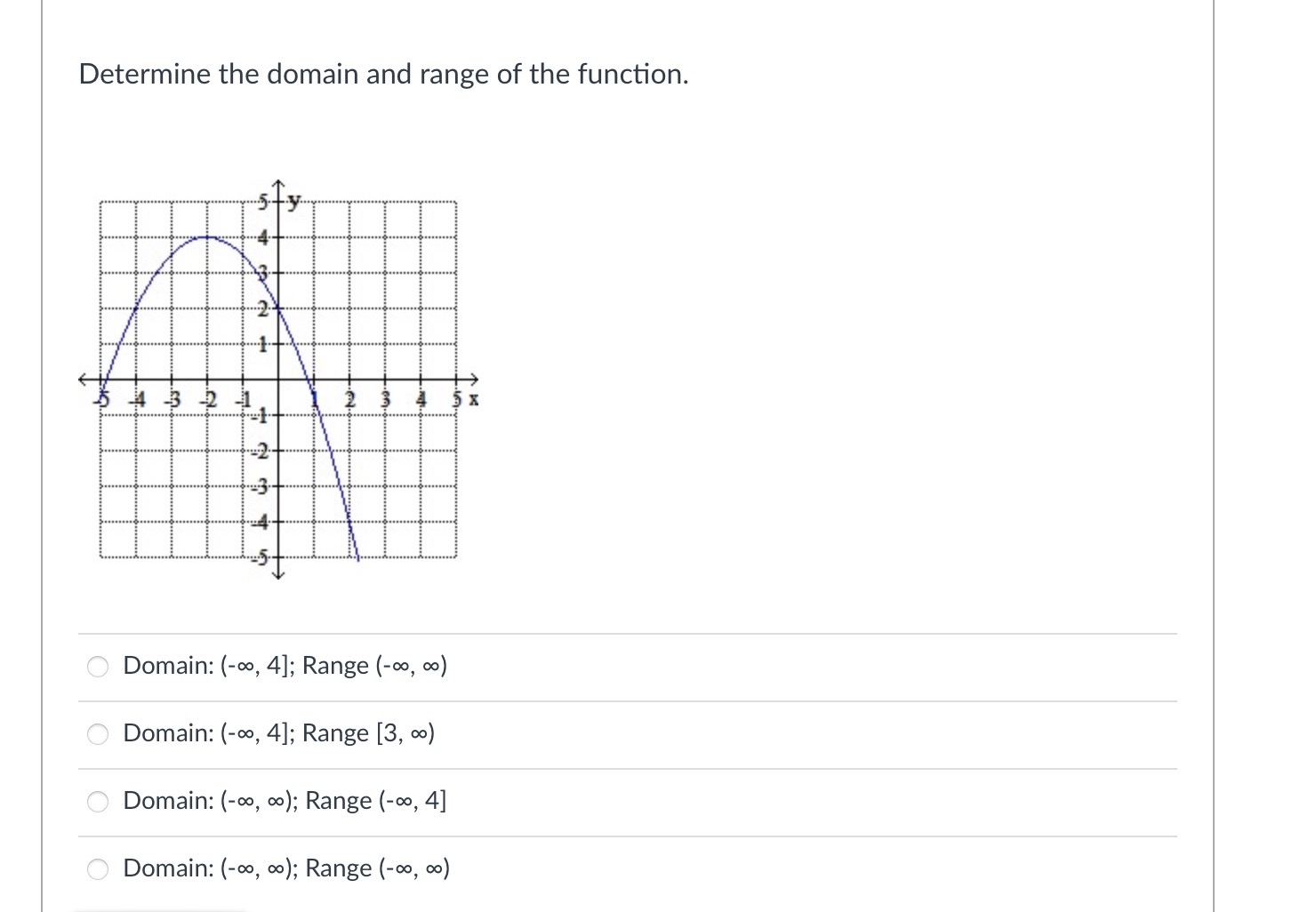
Task: Select radio button for Domain (-∞, ∞); Range (-∞, 4]
Action: (x=98, y=802)
